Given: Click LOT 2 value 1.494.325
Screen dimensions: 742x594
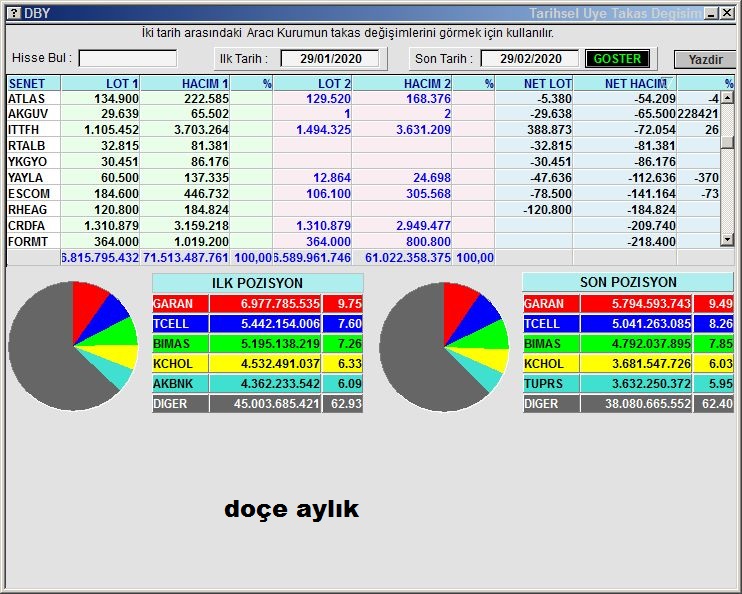Looking at the screenshot, I should tap(323, 130).
